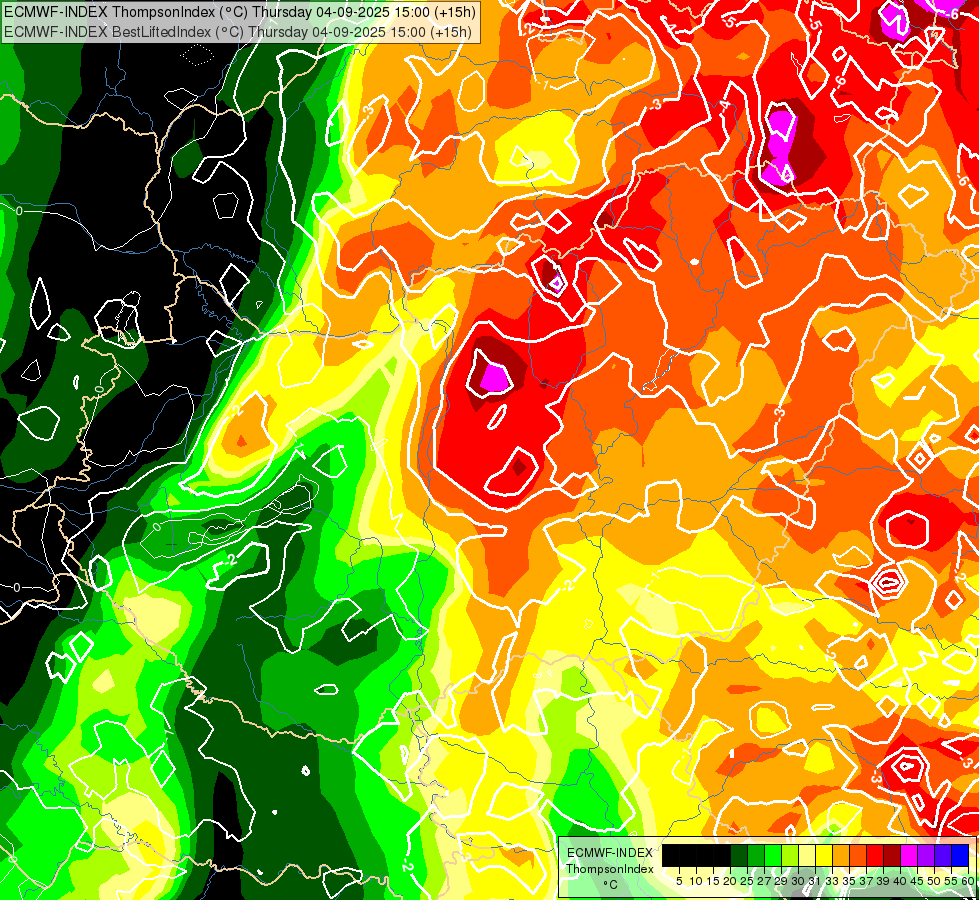979x900 pixels.
Task: Click the ThompsonIndex title line with timestamp
Action: coord(240,12)
